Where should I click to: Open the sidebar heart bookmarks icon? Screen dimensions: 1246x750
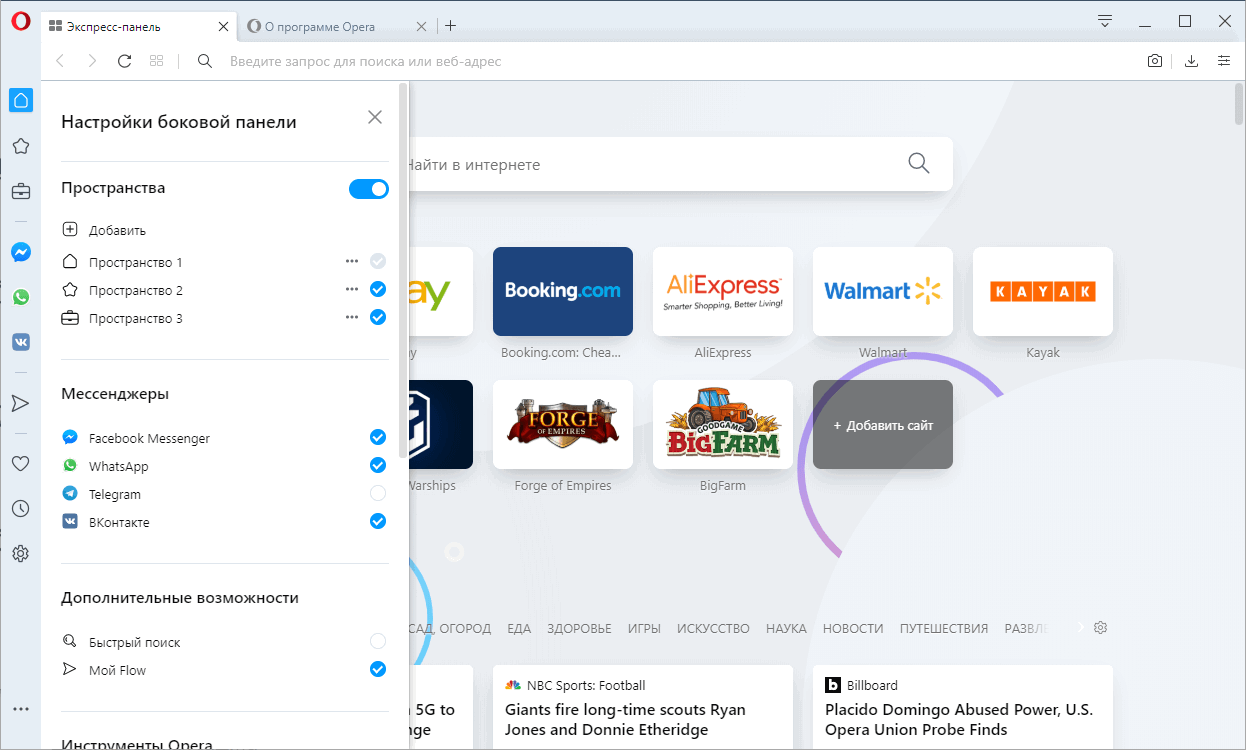[20, 464]
